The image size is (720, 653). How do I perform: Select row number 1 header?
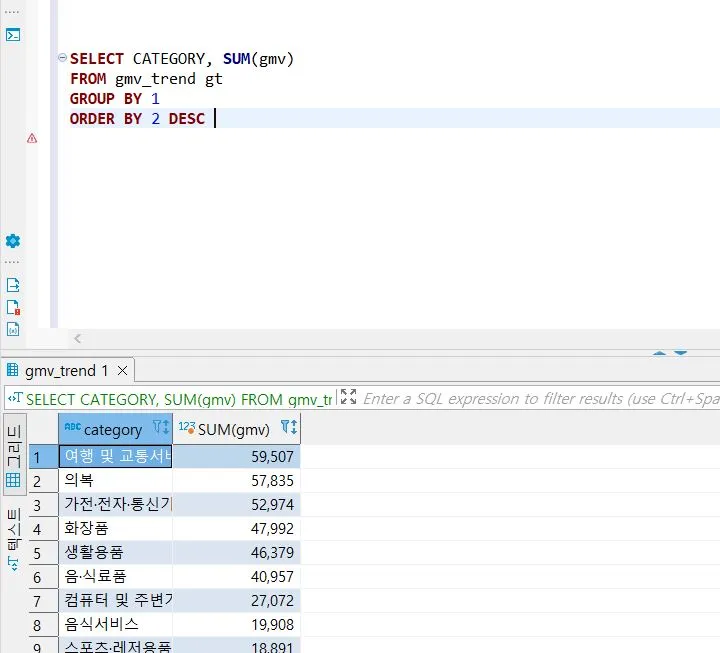click(44, 457)
